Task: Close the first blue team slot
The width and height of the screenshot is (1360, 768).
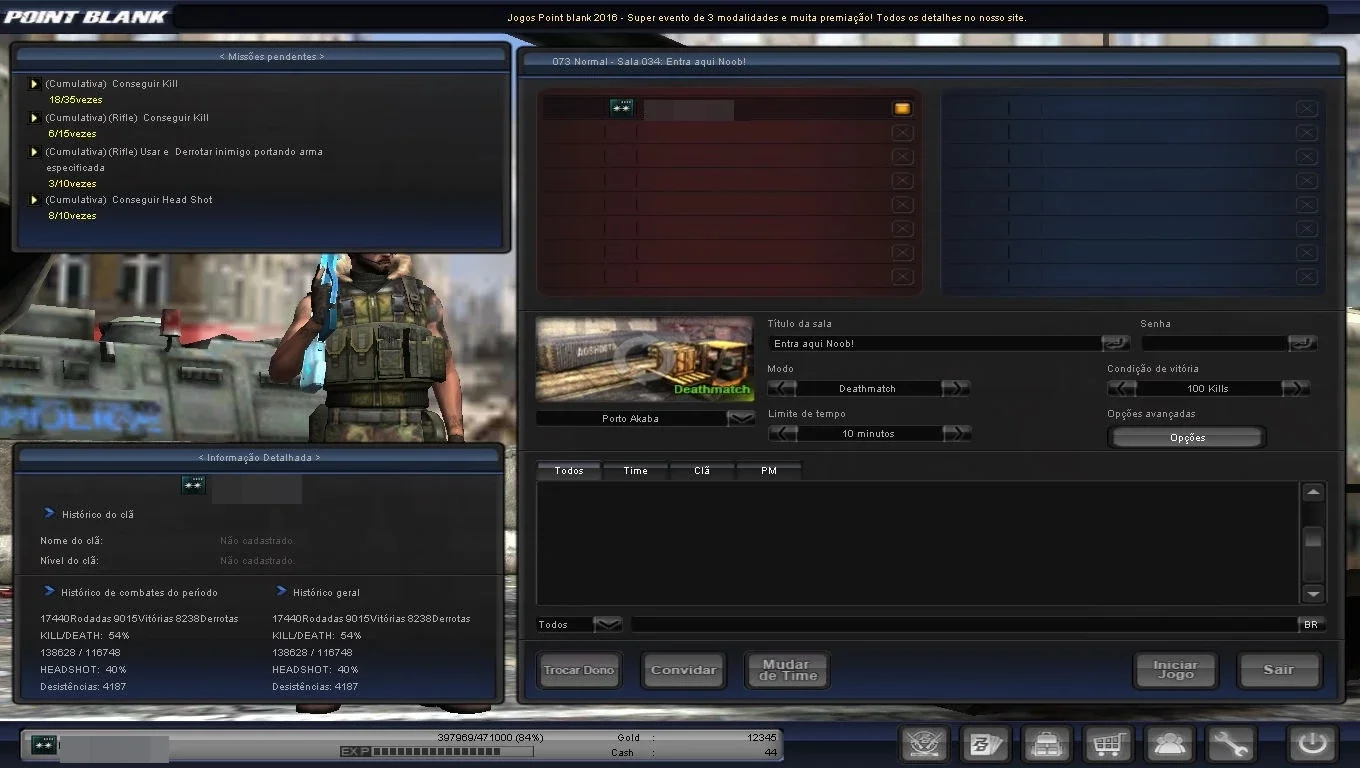Action: pos(1306,108)
